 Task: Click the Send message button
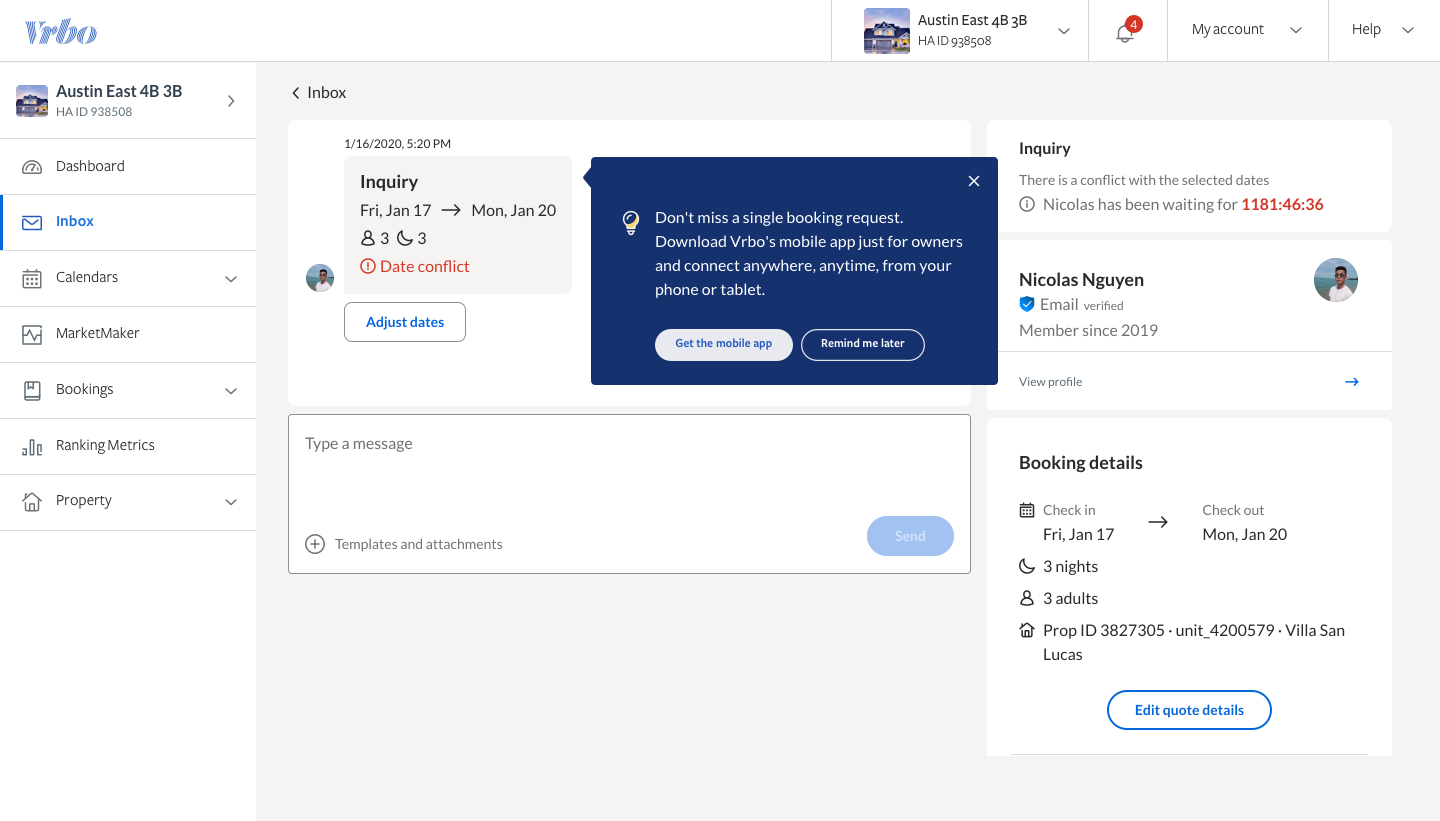coord(910,536)
